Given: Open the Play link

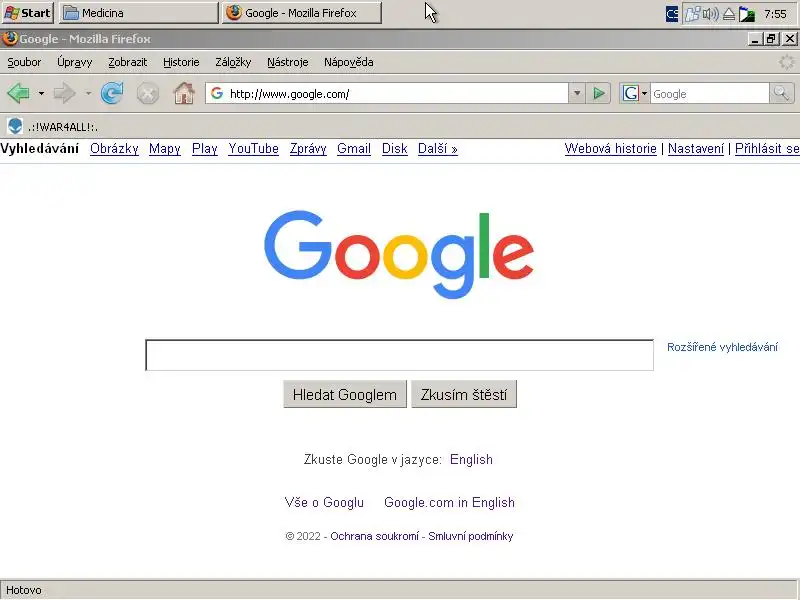Looking at the screenshot, I should [x=205, y=148].
